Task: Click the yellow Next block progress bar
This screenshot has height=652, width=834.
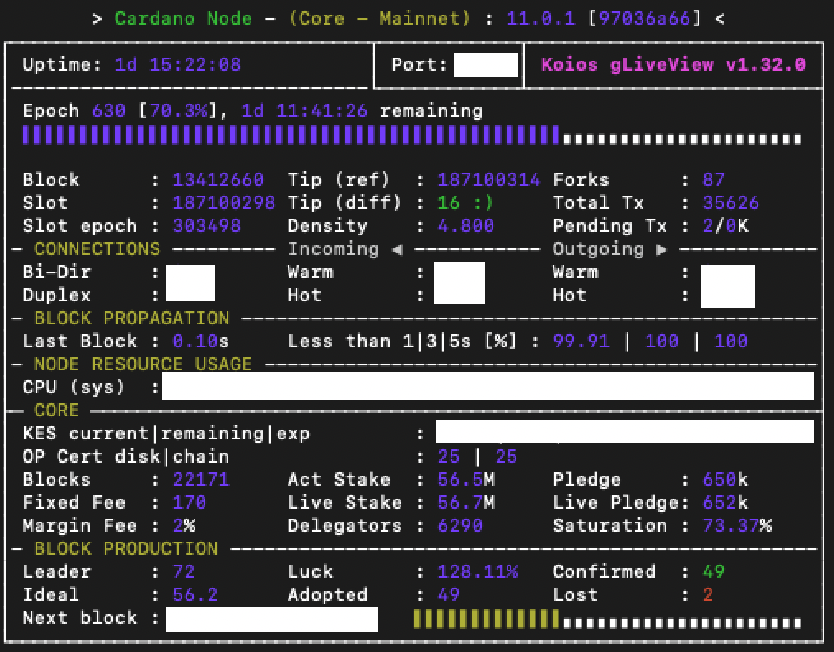Action: (x=486, y=619)
